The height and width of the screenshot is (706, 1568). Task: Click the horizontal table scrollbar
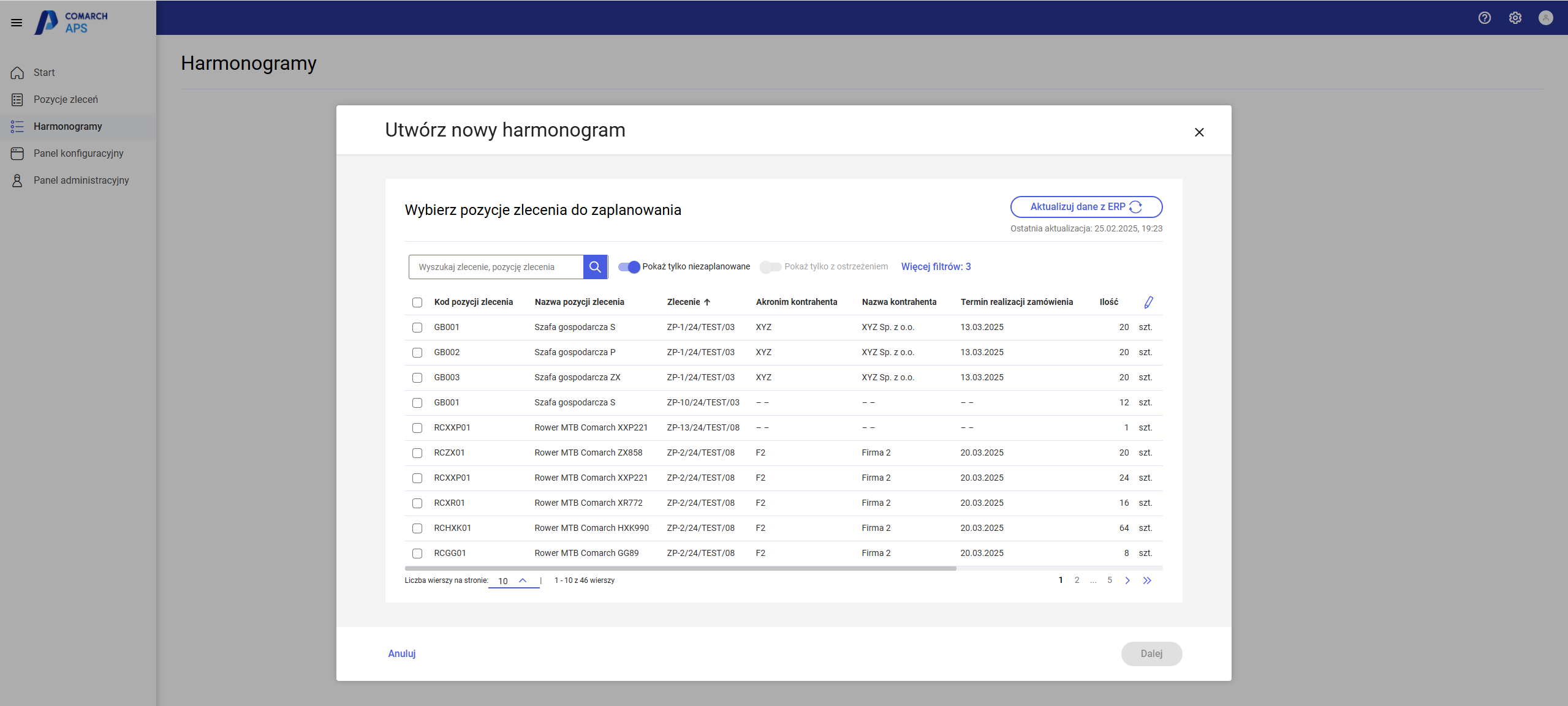point(680,568)
